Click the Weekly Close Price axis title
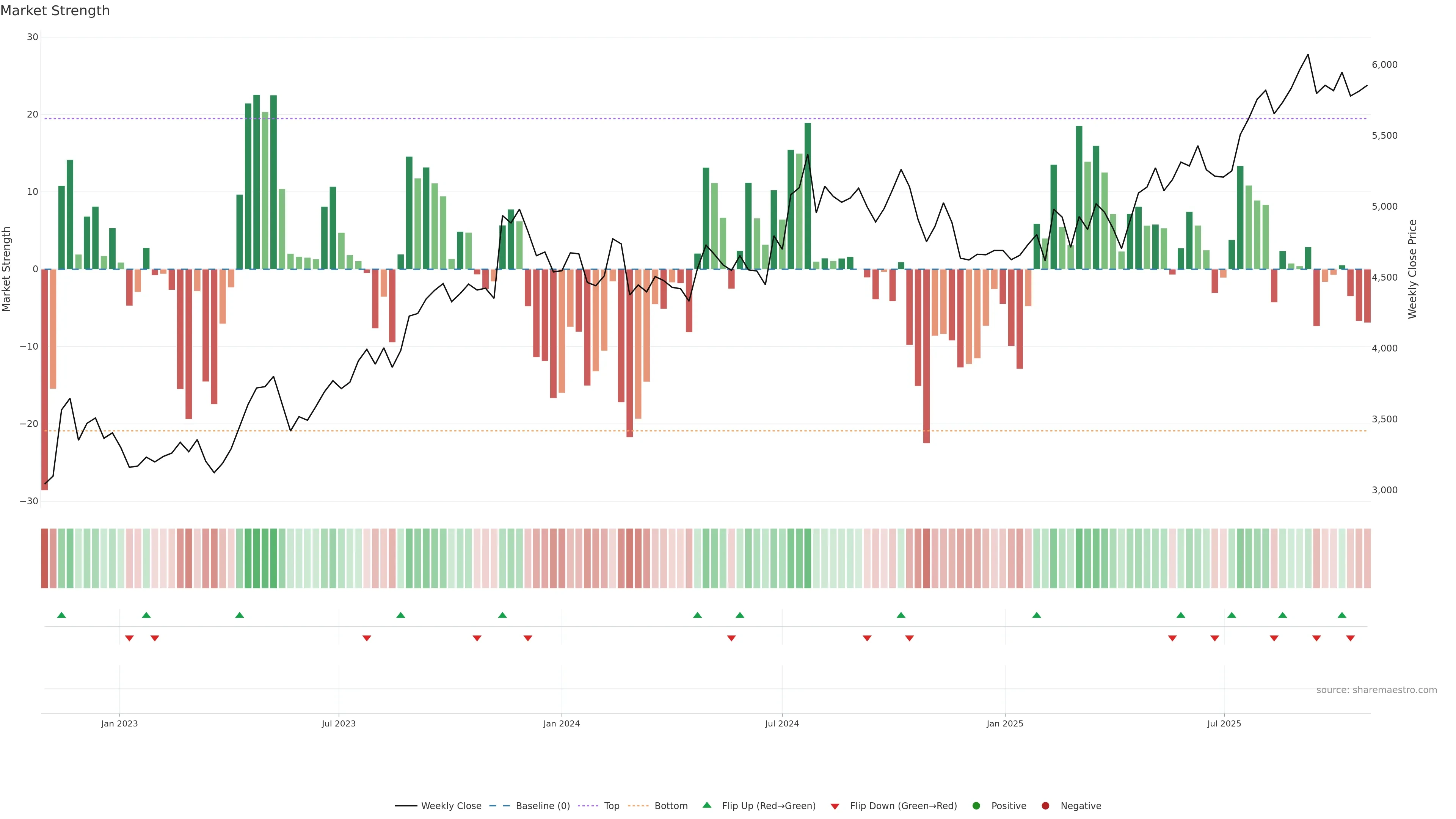 [1412, 269]
